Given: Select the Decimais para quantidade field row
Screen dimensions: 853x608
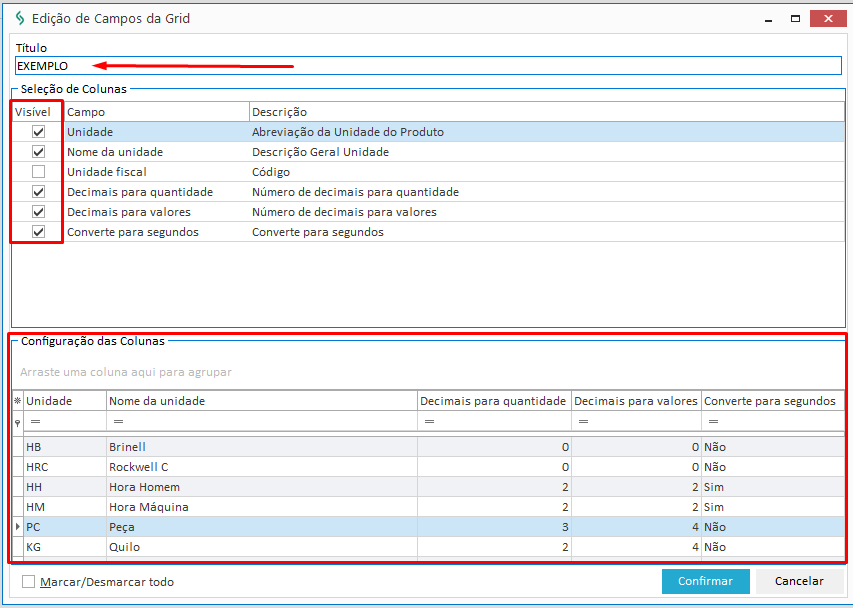Looking at the screenshot, I should pyautogui.click(x=140, y=192).
